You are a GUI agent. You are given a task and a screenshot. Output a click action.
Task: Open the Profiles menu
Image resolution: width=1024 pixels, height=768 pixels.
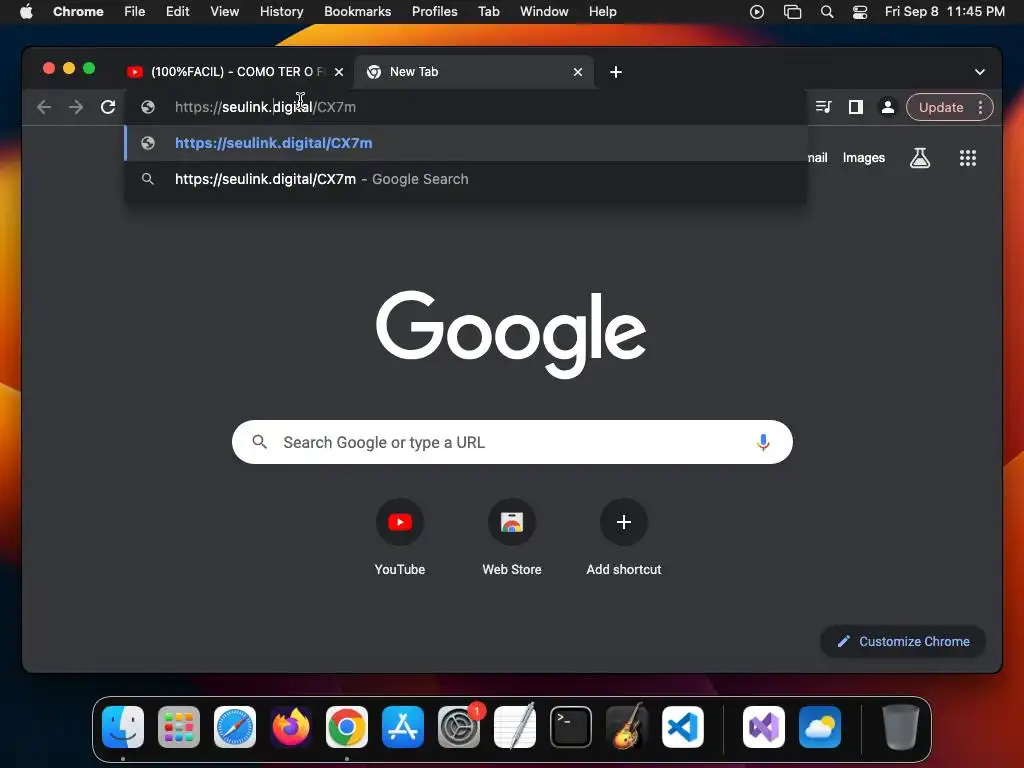coord(434,12)
